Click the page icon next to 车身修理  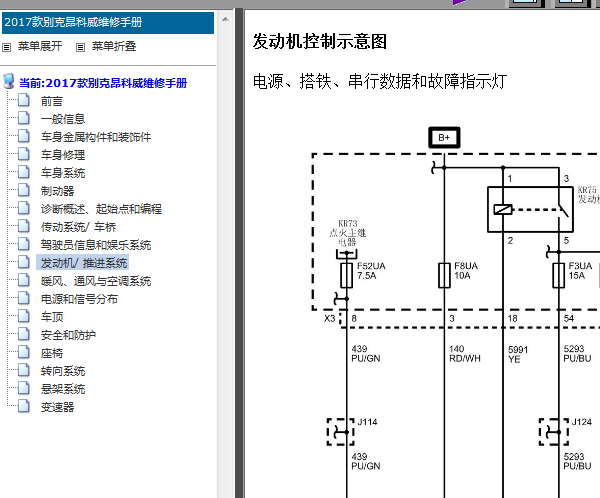point(24,154)
